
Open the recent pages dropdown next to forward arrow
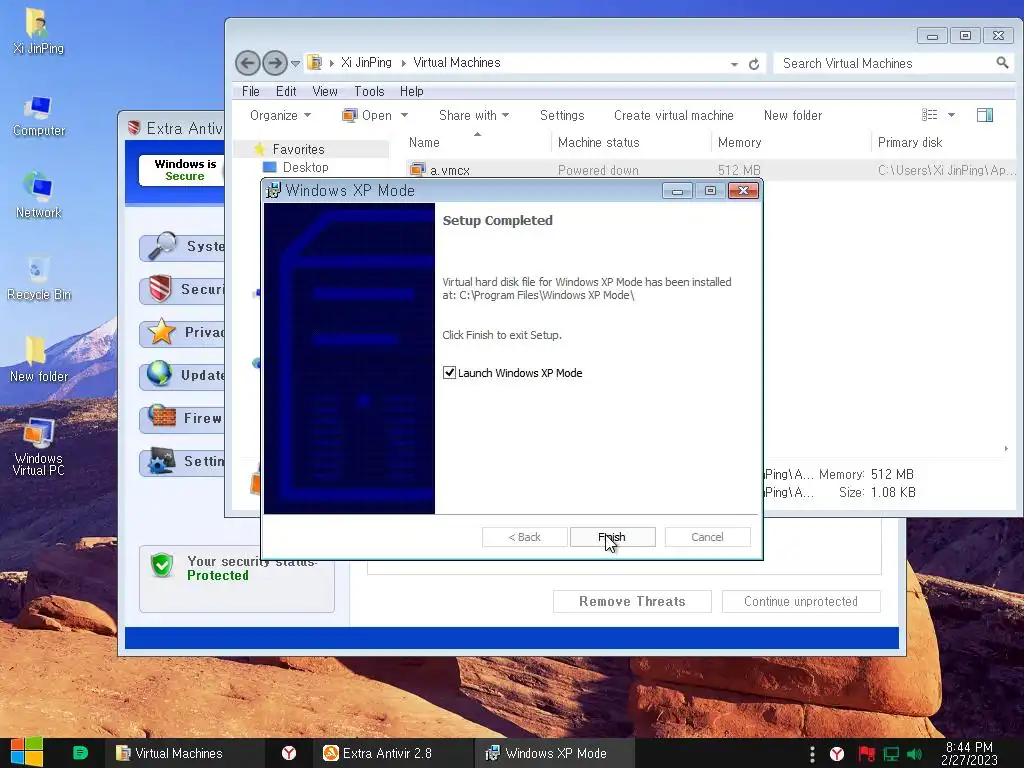[295, 63]
